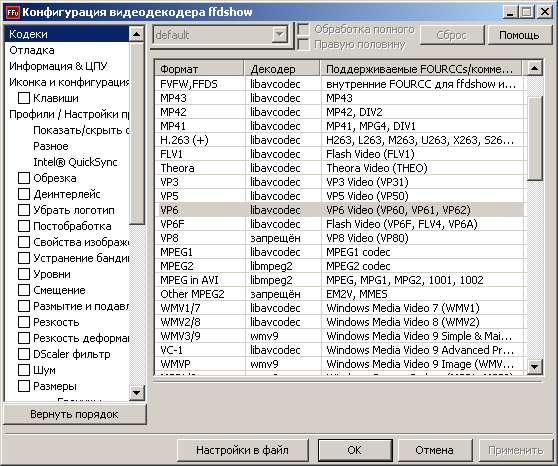
Task: Enable the Устранение бандинга checkbox
Action: click(x=24, y=258)
